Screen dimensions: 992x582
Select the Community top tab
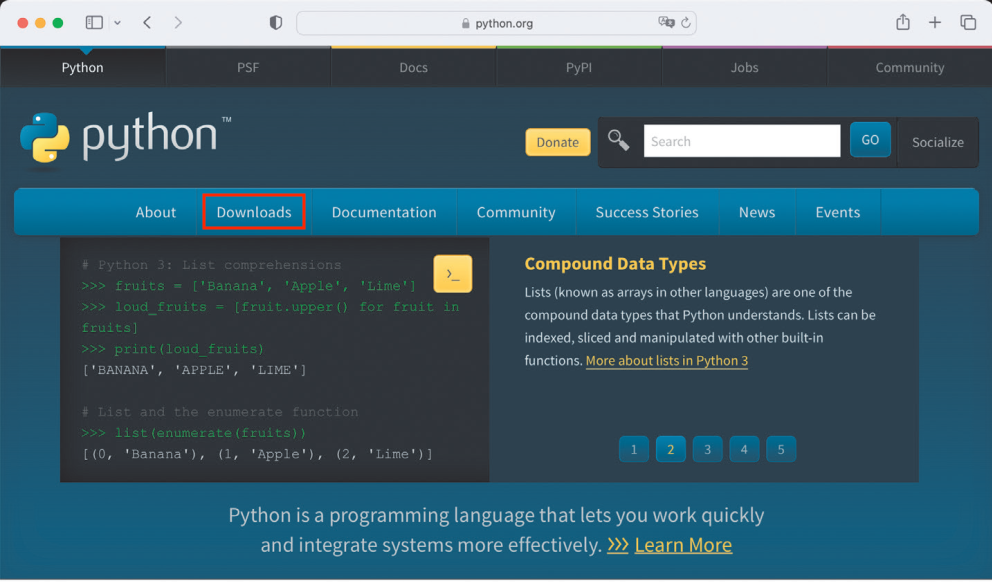(x=910, y=67)
